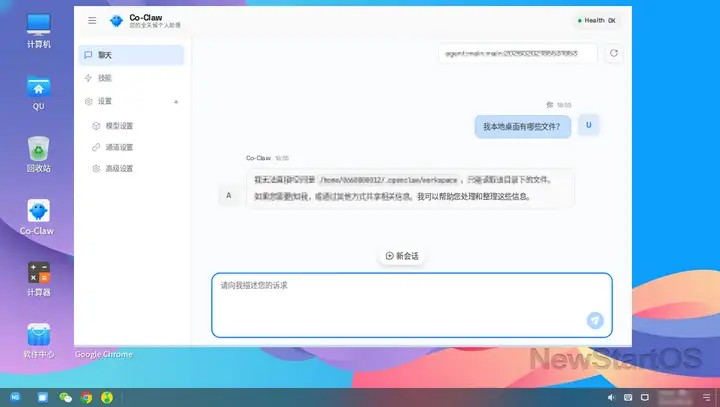720x407 pixels.
Task: Click the 新会话 new conversation button
Action: pyautogui.click(x=401, y=256)
